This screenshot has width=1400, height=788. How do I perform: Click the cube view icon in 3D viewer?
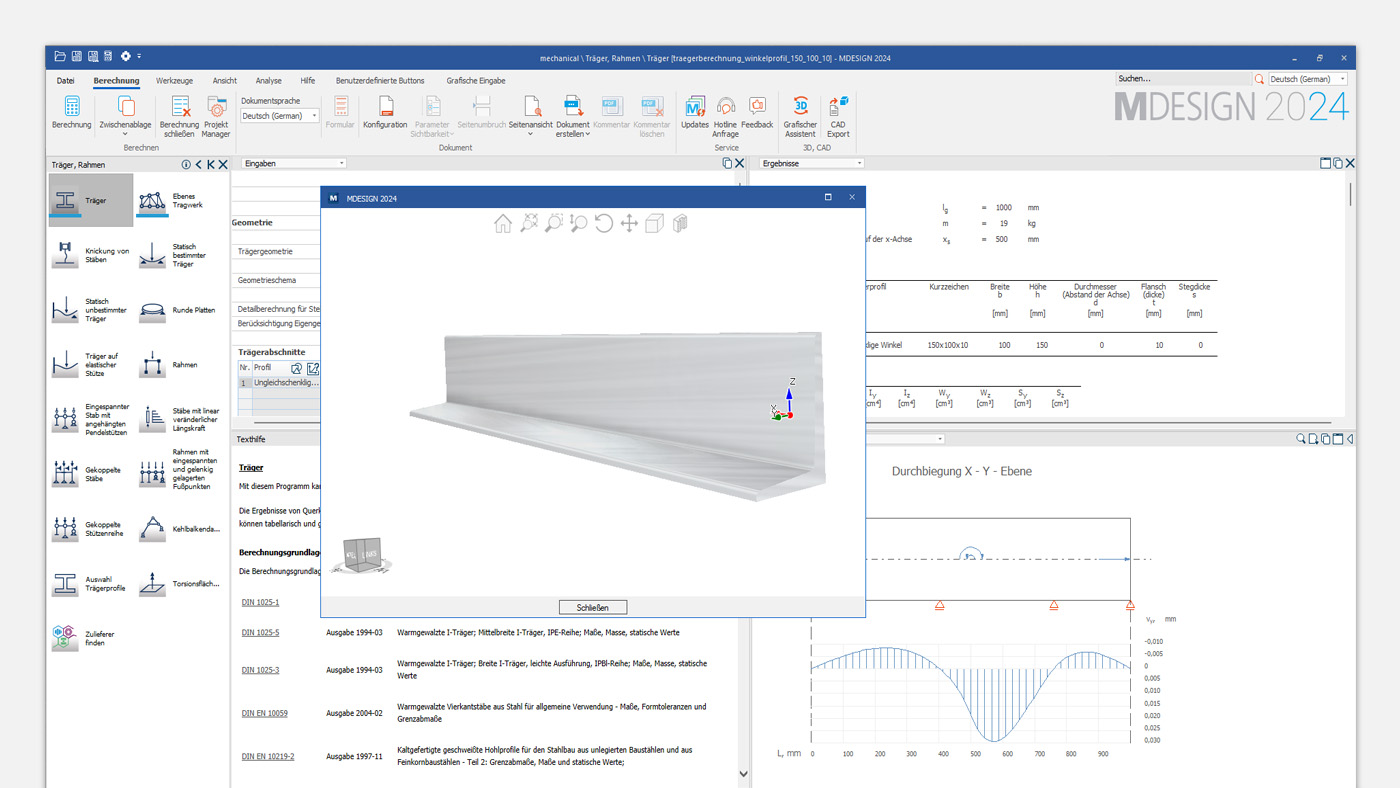pos(654,223)
